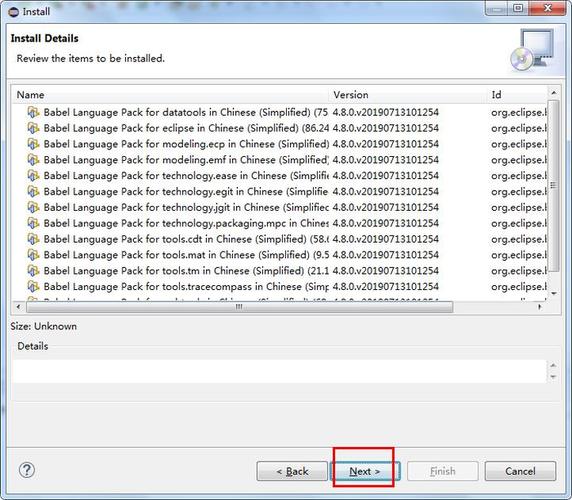Screen dimensions: 572x500
Task: Click the Details box scroll up arrow
Action: tap(553, 365)
